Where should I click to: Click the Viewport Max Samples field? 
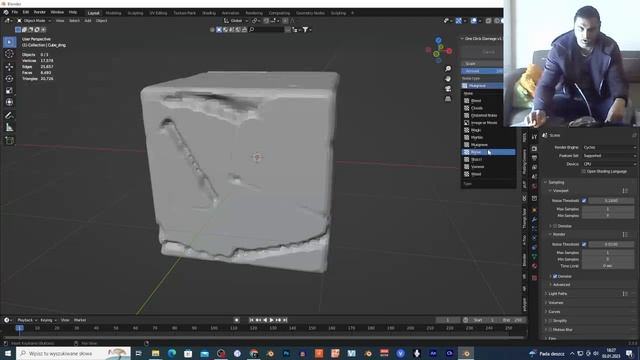(608, 209)
